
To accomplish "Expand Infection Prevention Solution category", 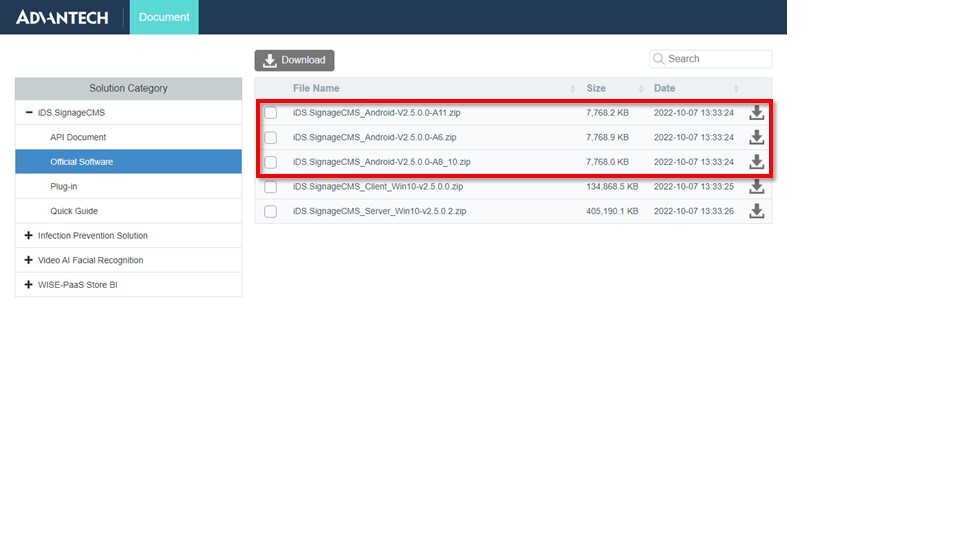I will [x=29, y=236].
